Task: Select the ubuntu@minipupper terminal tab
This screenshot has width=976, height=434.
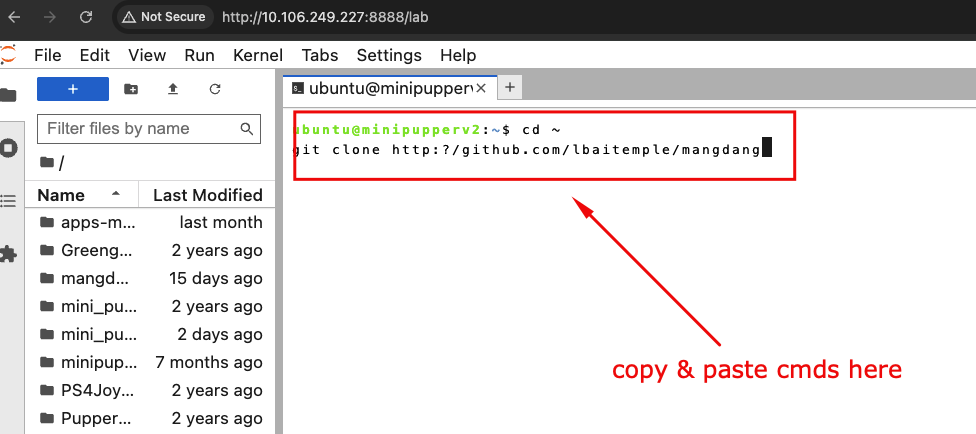Action: (385, 88)
